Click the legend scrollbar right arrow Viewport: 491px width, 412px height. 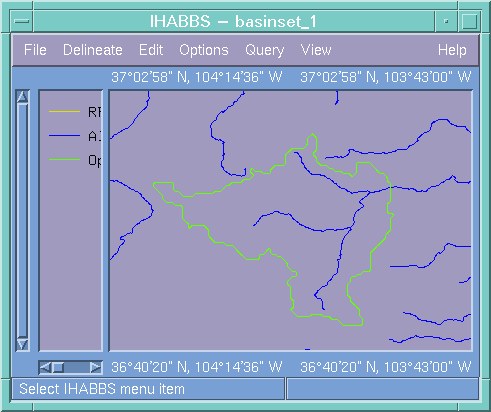tap(95, 367)
